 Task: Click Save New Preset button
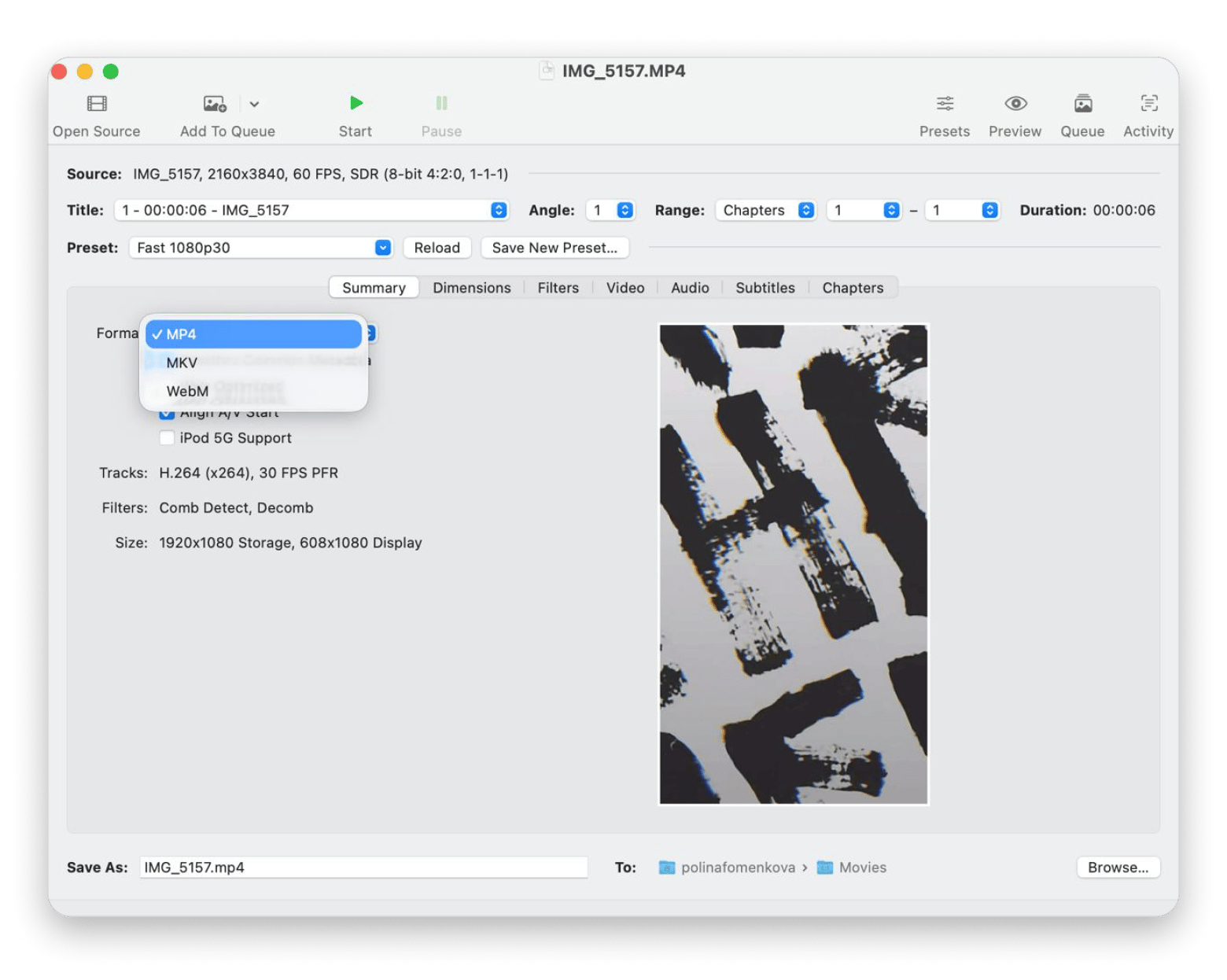click(x=555, y=247)
